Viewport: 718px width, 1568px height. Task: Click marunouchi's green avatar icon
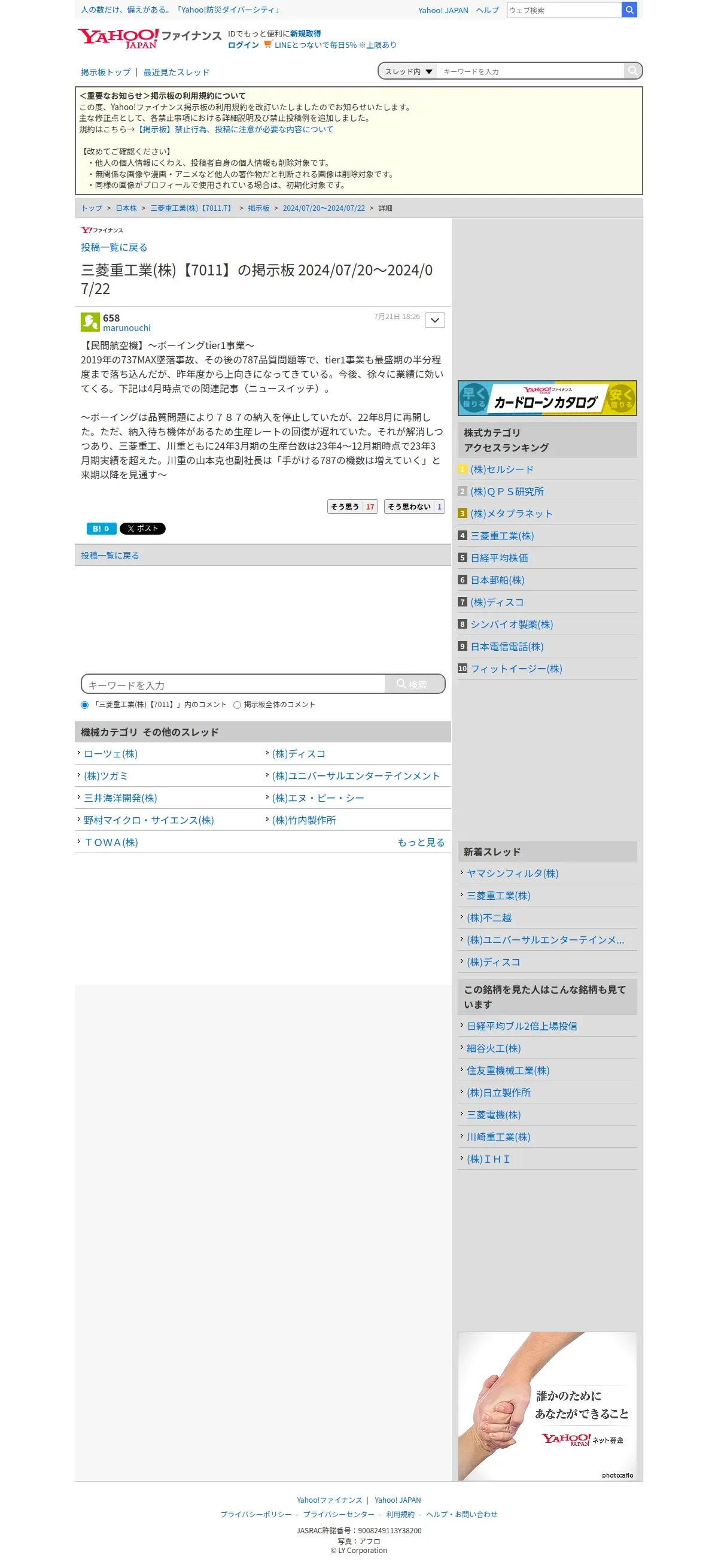click(x=90, y=322)
